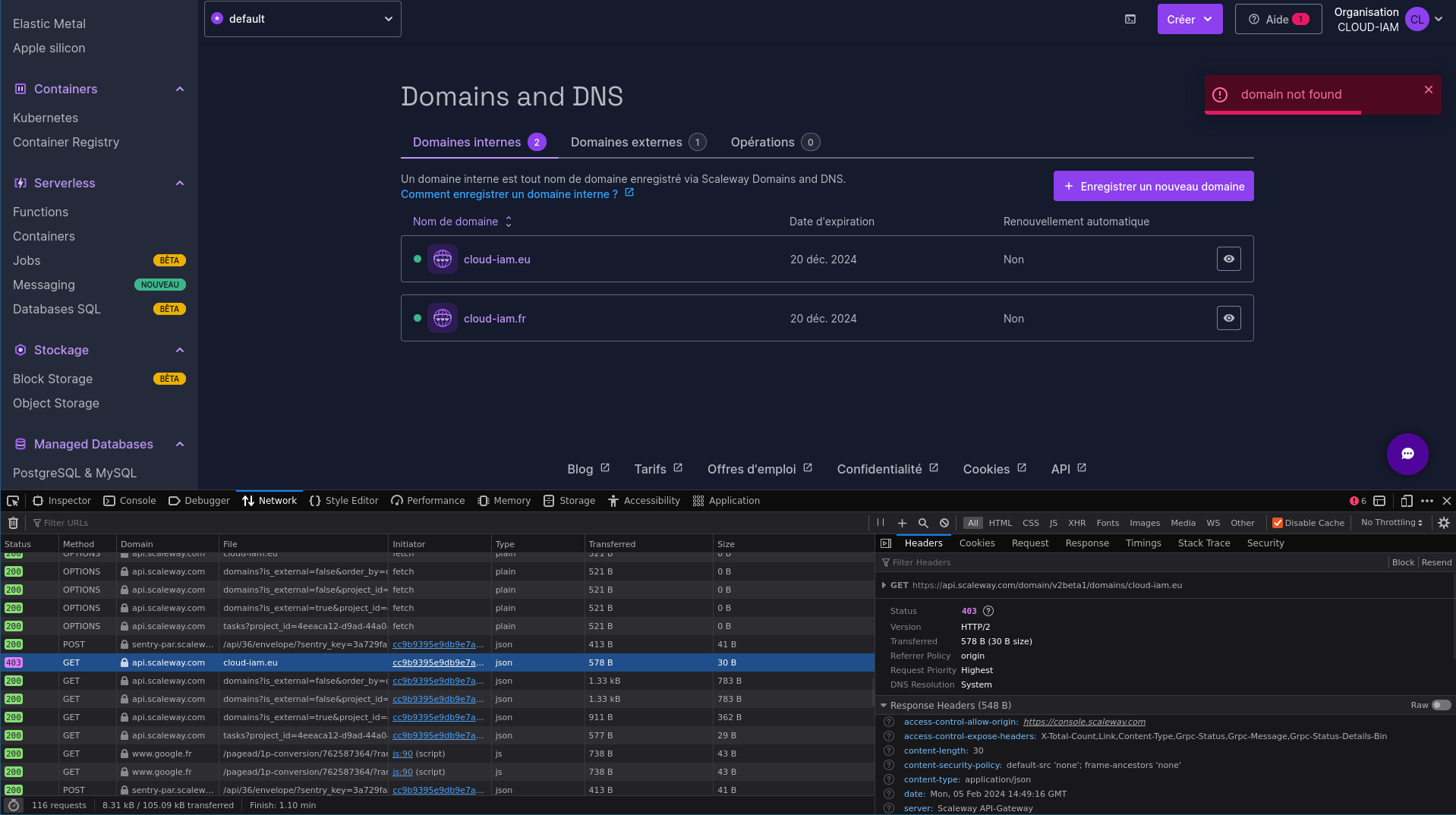This screenshot has height=815, width=1456.
Task: Show details for cloud-iam.eu eye icon
Action: click(x=1229, y=259)
